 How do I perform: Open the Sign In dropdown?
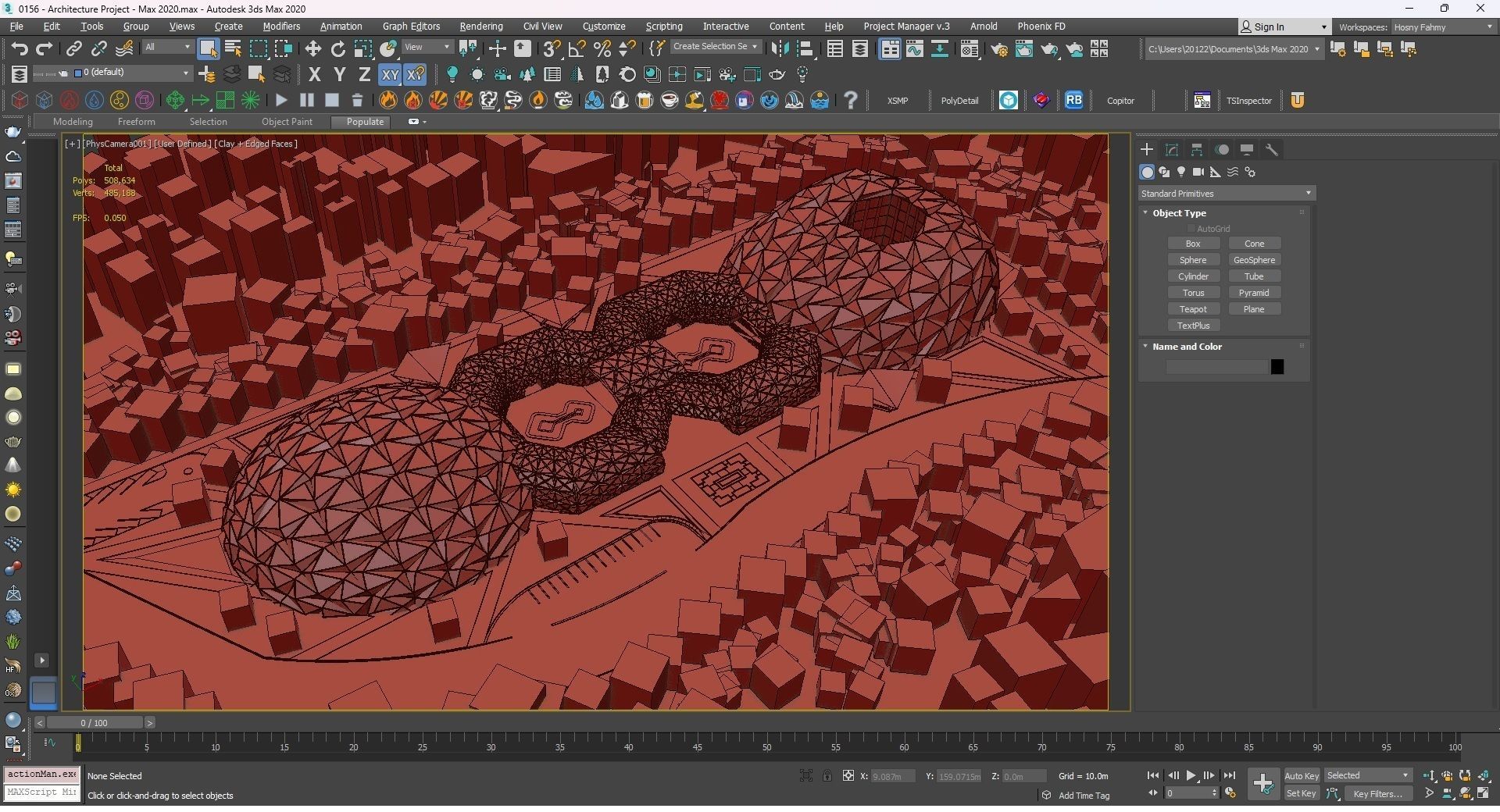tap(1284, 27)
